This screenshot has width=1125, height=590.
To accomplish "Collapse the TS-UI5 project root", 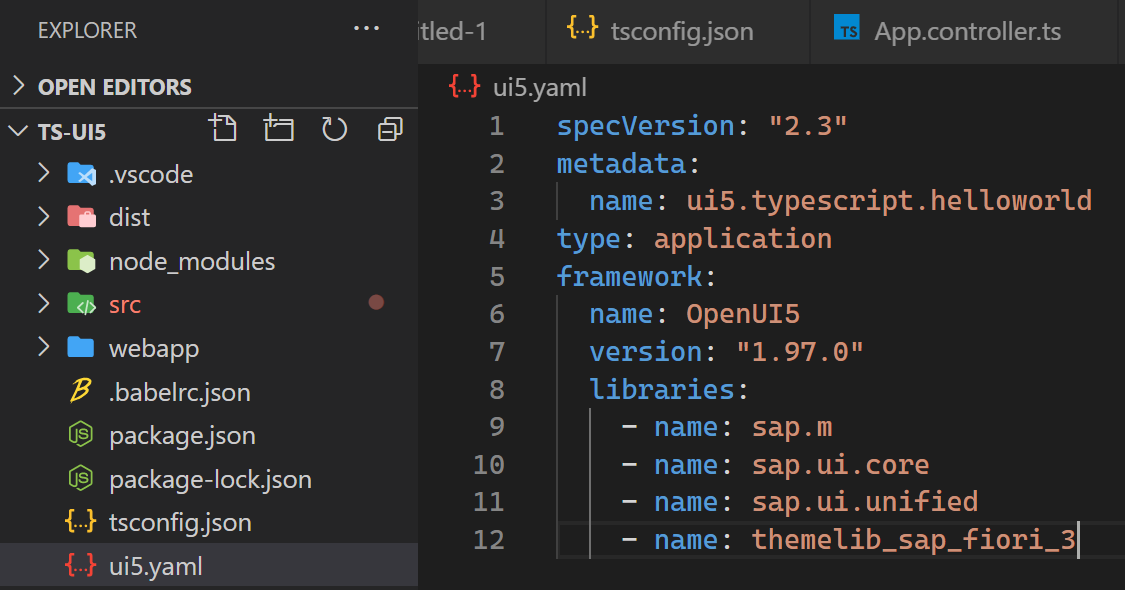I will pyautogui.click(x=19, y=131).
